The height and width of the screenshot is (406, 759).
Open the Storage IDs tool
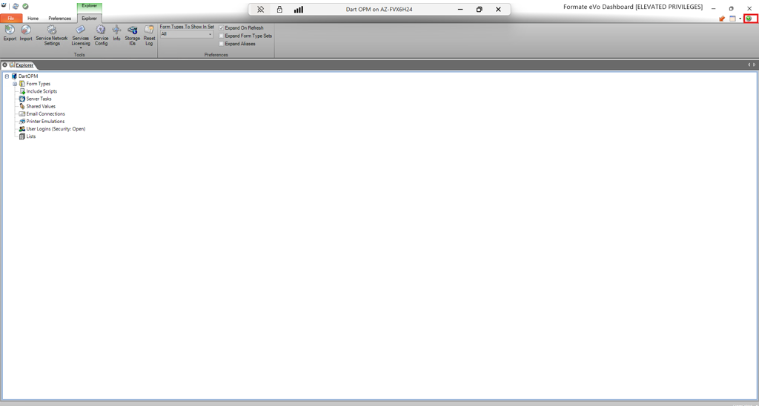pyautogui.click(x=132, y=35)
